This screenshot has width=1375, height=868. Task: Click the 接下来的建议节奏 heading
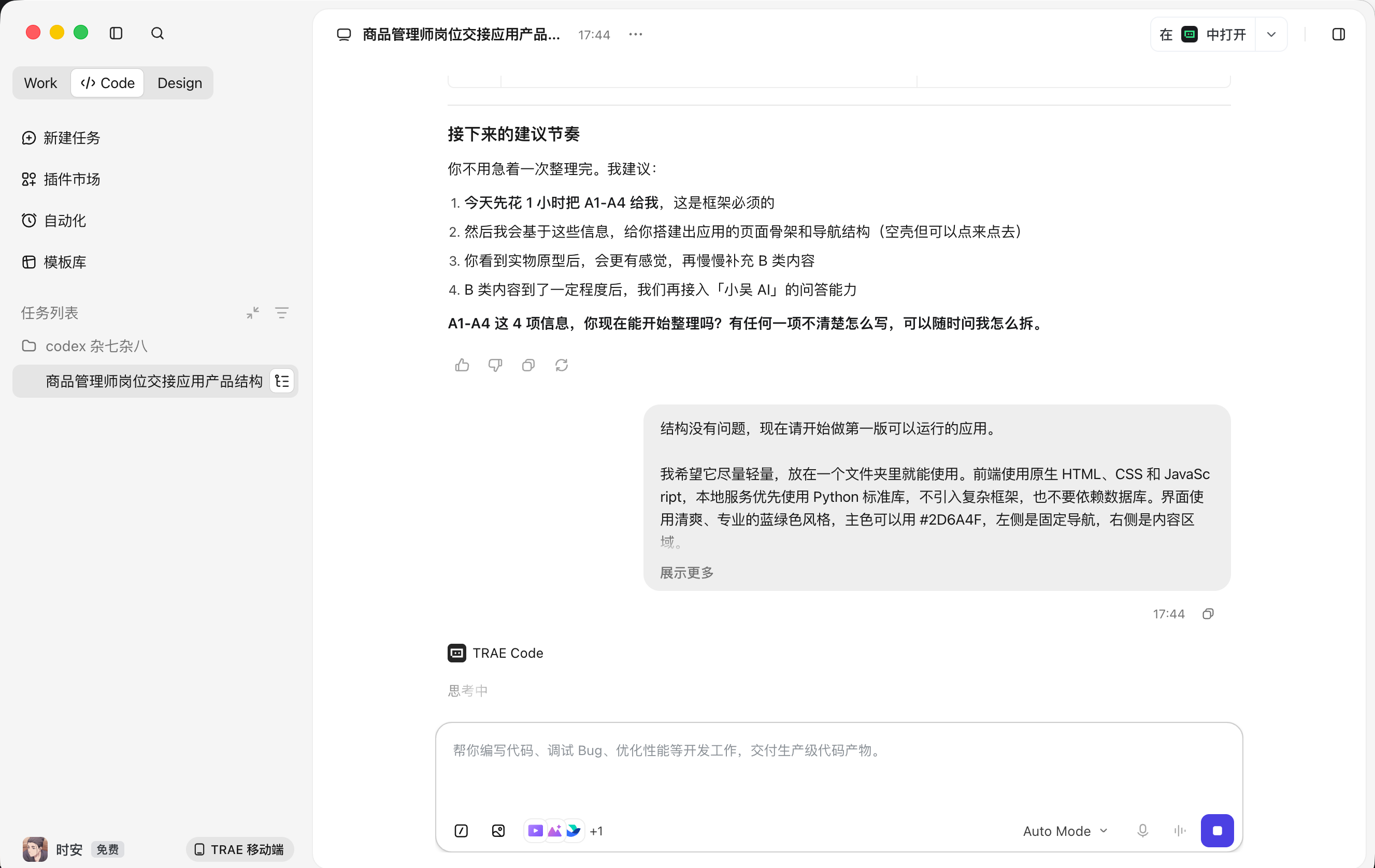tap(514, 134)
